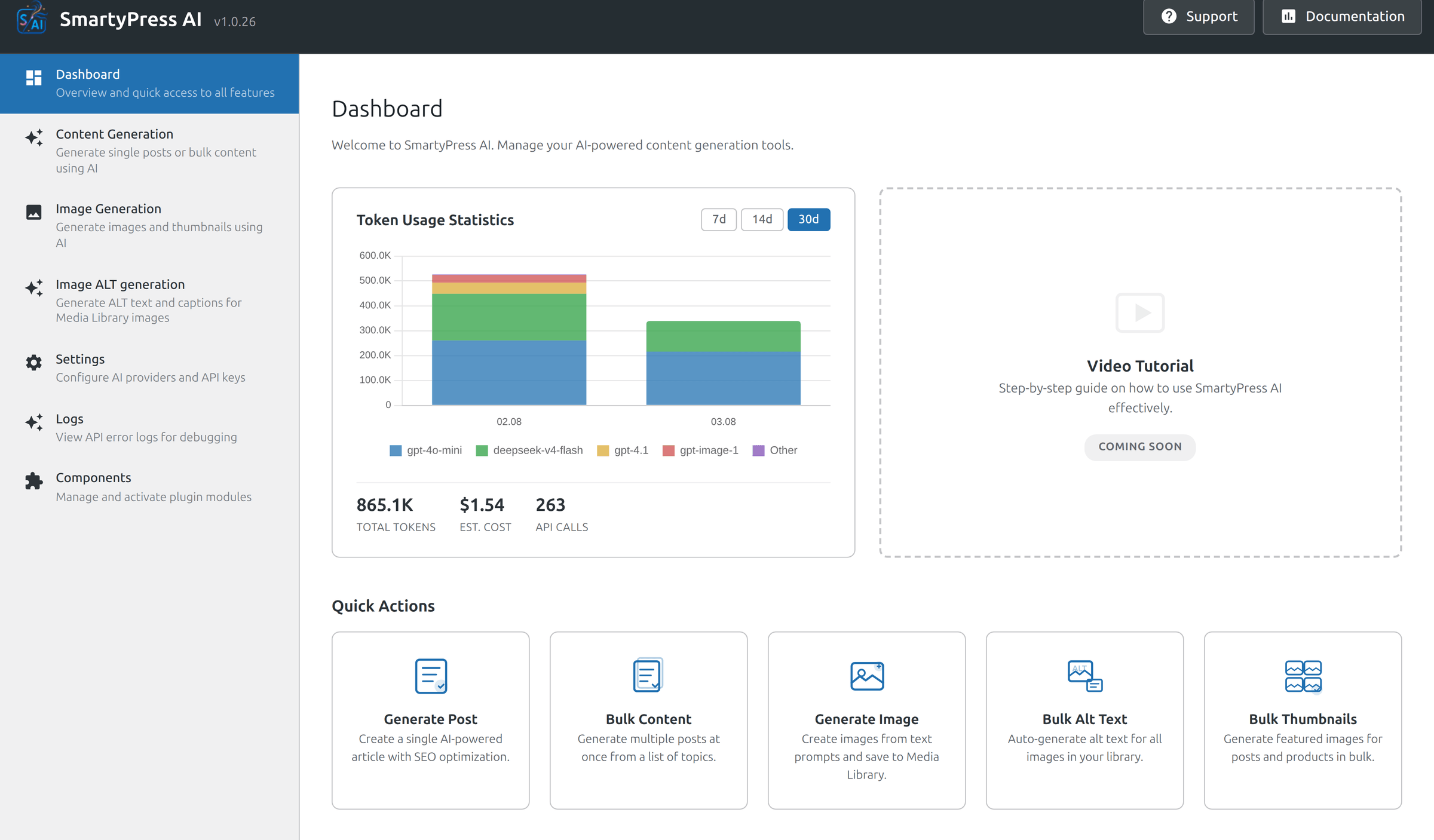Viewport: 1434px width, 840px height.
Task: Click the Video Tutorial play icon
Action: click(1140, 312)
